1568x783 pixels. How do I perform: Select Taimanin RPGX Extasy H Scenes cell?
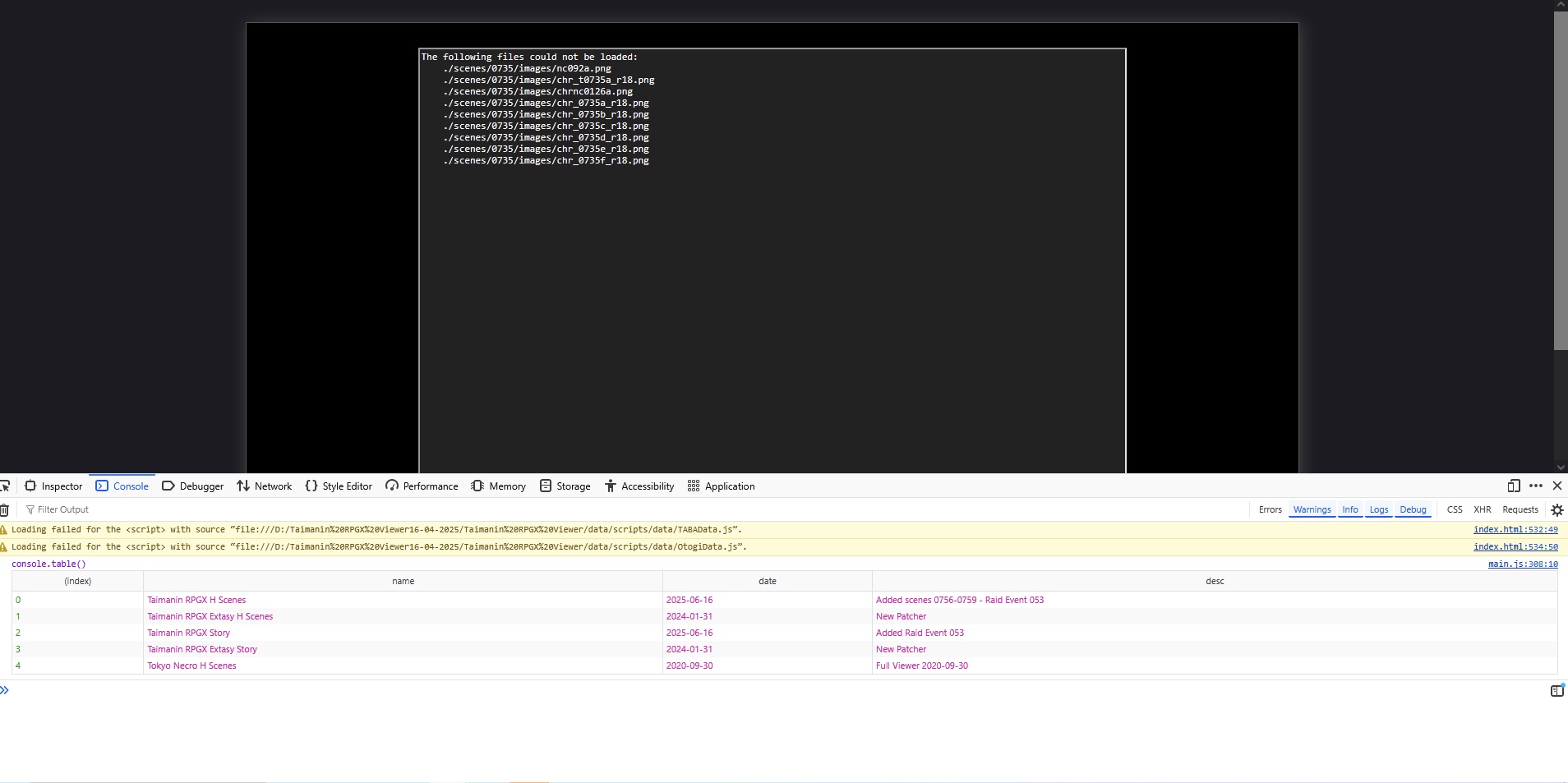pos(403,616)
